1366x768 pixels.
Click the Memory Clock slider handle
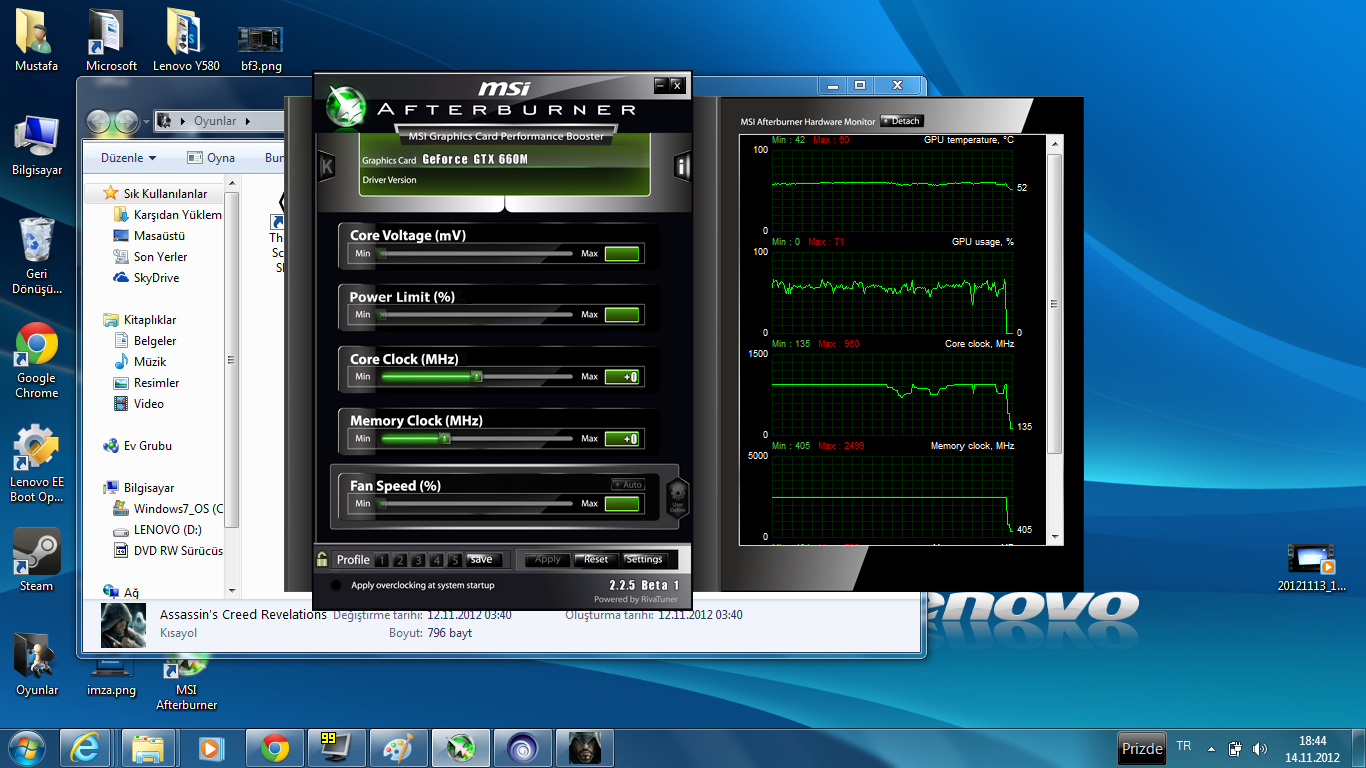click(446, 439)
